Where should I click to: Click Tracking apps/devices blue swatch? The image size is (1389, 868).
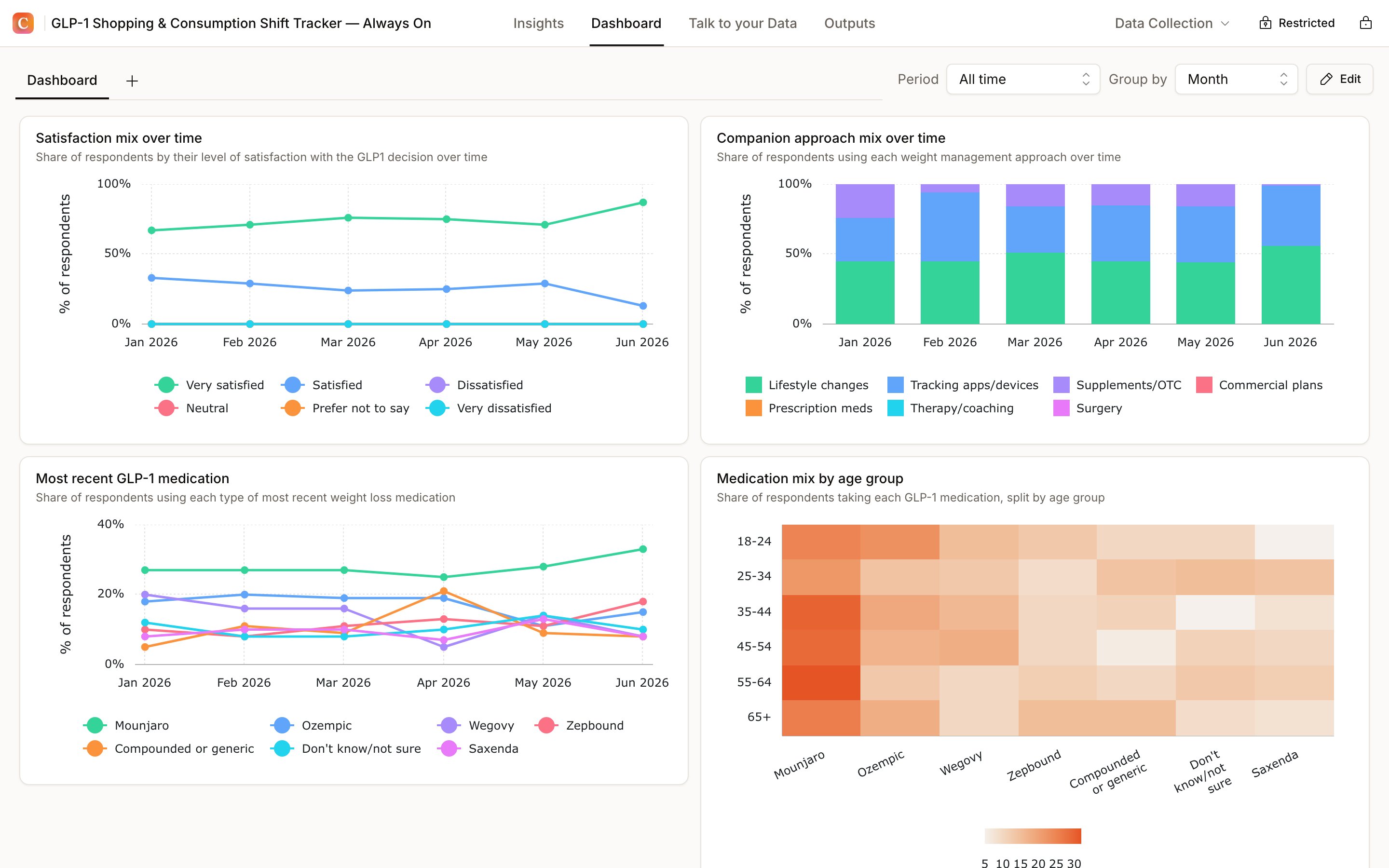click(895, 385)
